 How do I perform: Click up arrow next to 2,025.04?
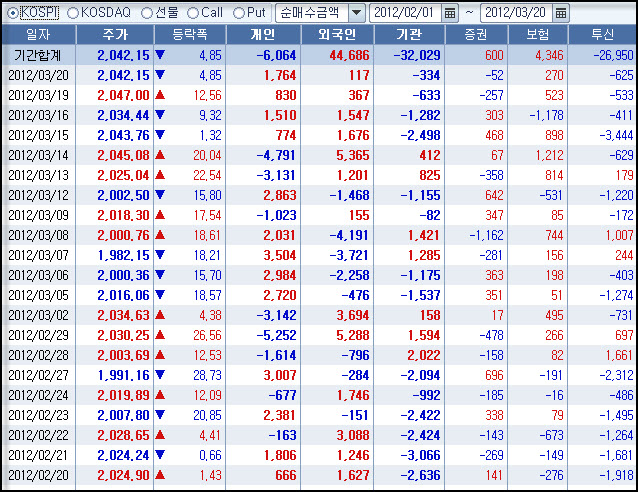coord(160,175)
